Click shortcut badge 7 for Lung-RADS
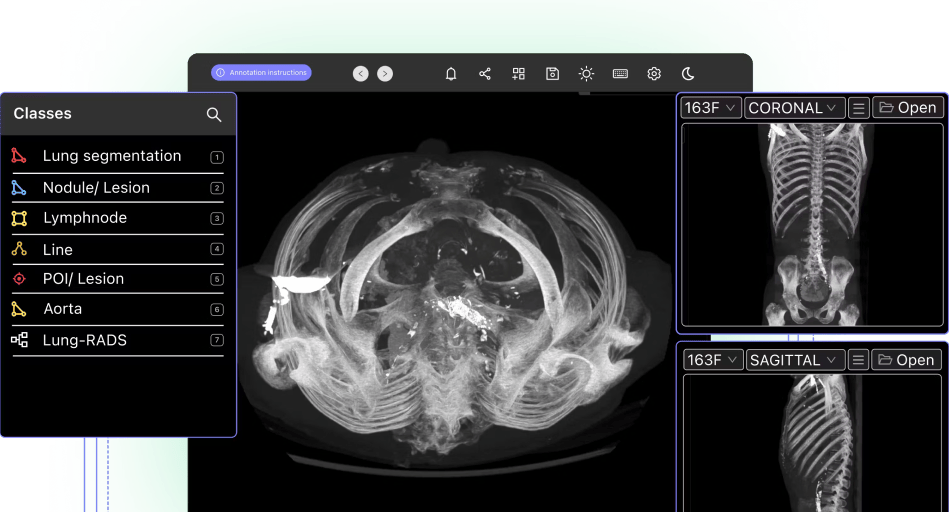 point(217,340)
